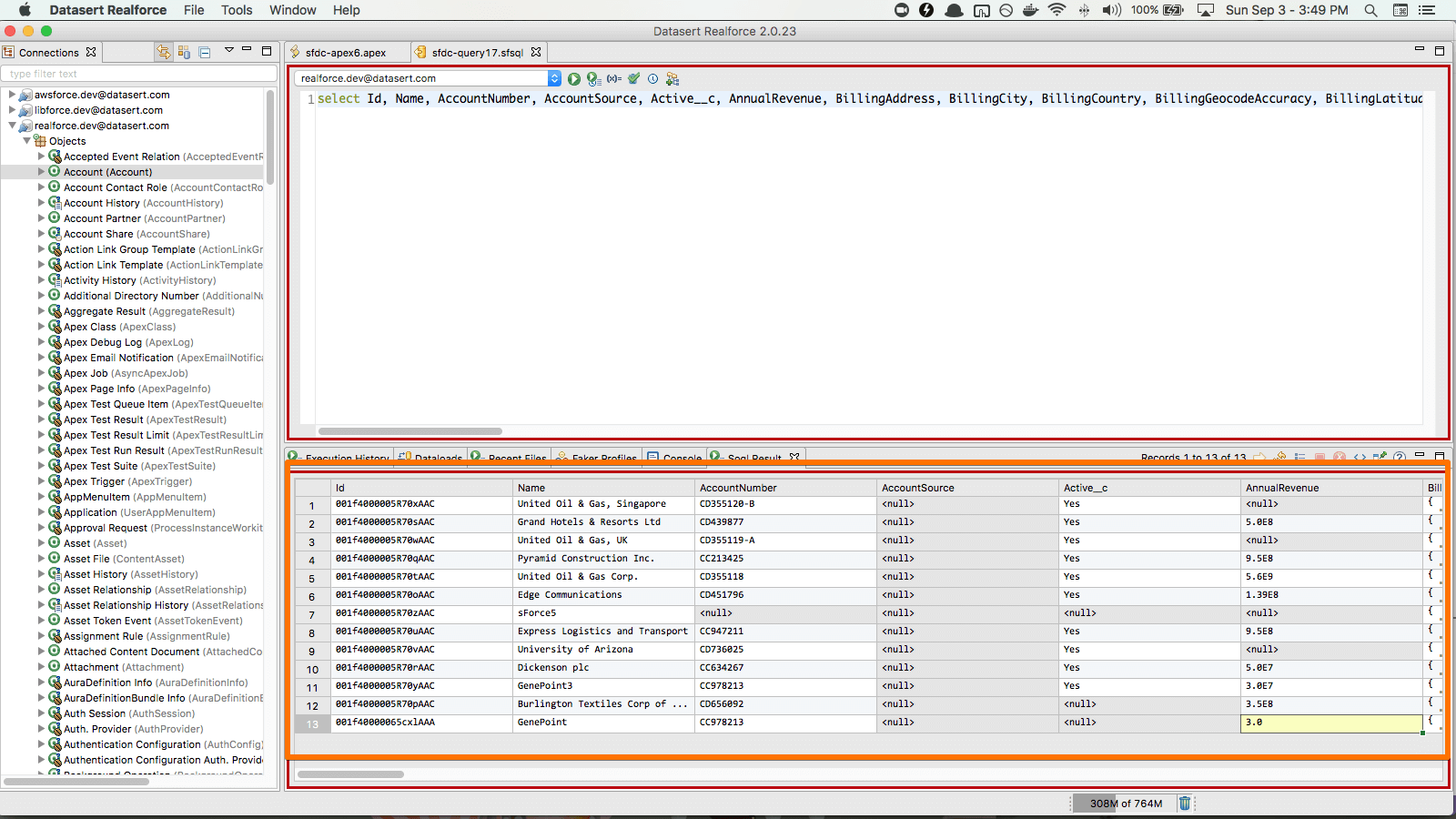
Task: Open macOS Spotlight search
Action: 1370,10
